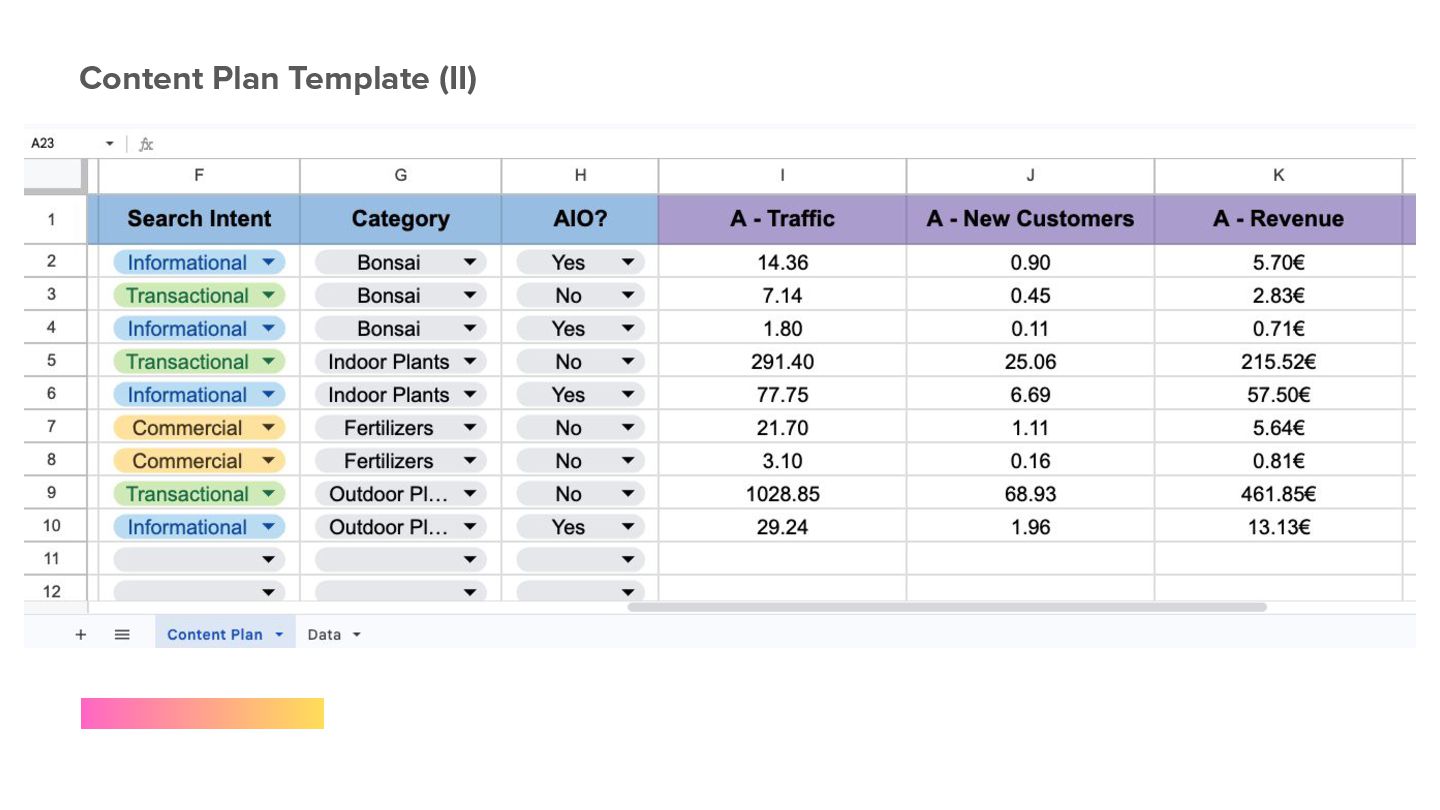Image resolution: width=1440 pixels, height=810 pixels.
Task: Open the Name Box dropdown arrow
Action: [110, 144]
